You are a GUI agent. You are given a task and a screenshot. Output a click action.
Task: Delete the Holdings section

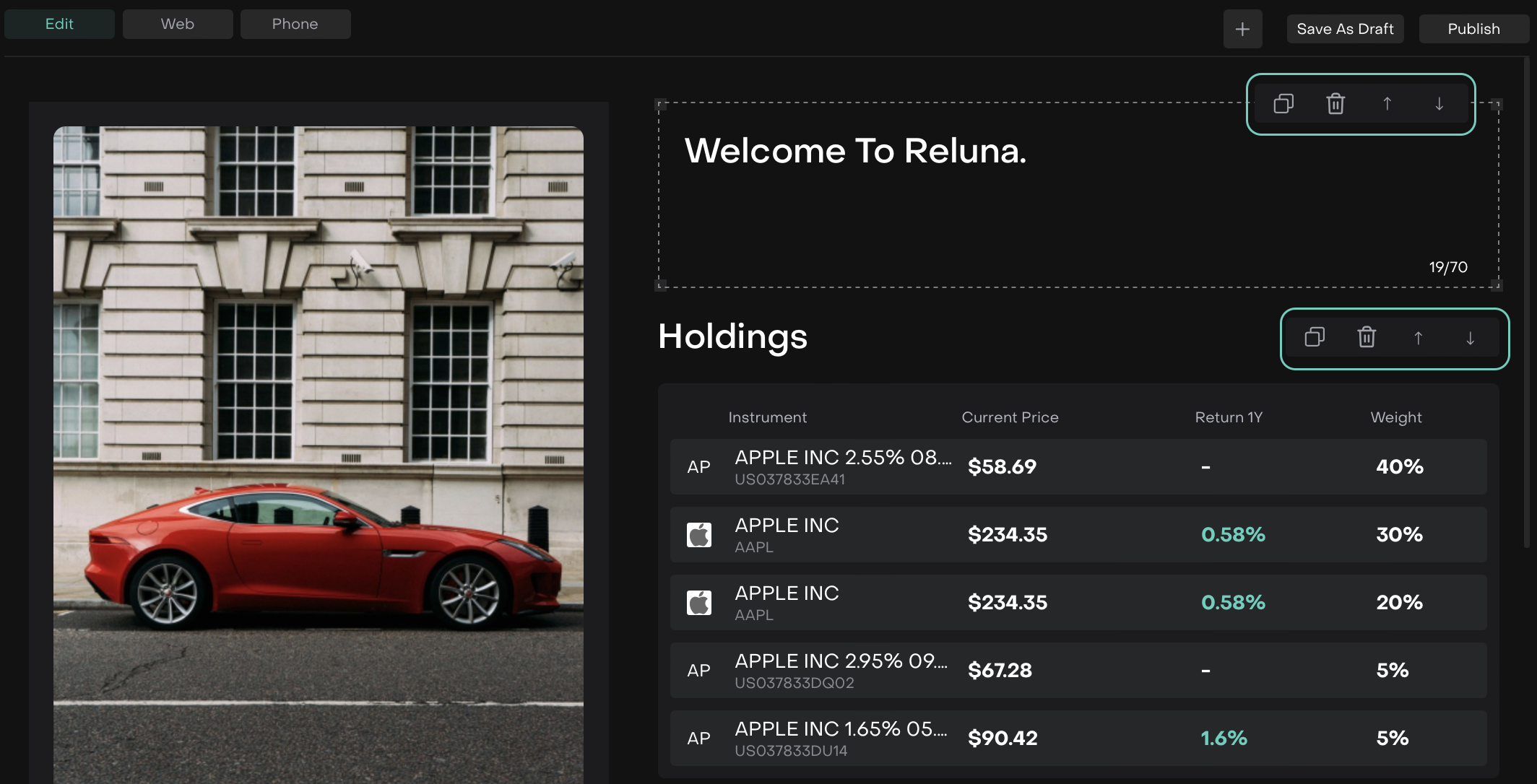click(1367, 338)
